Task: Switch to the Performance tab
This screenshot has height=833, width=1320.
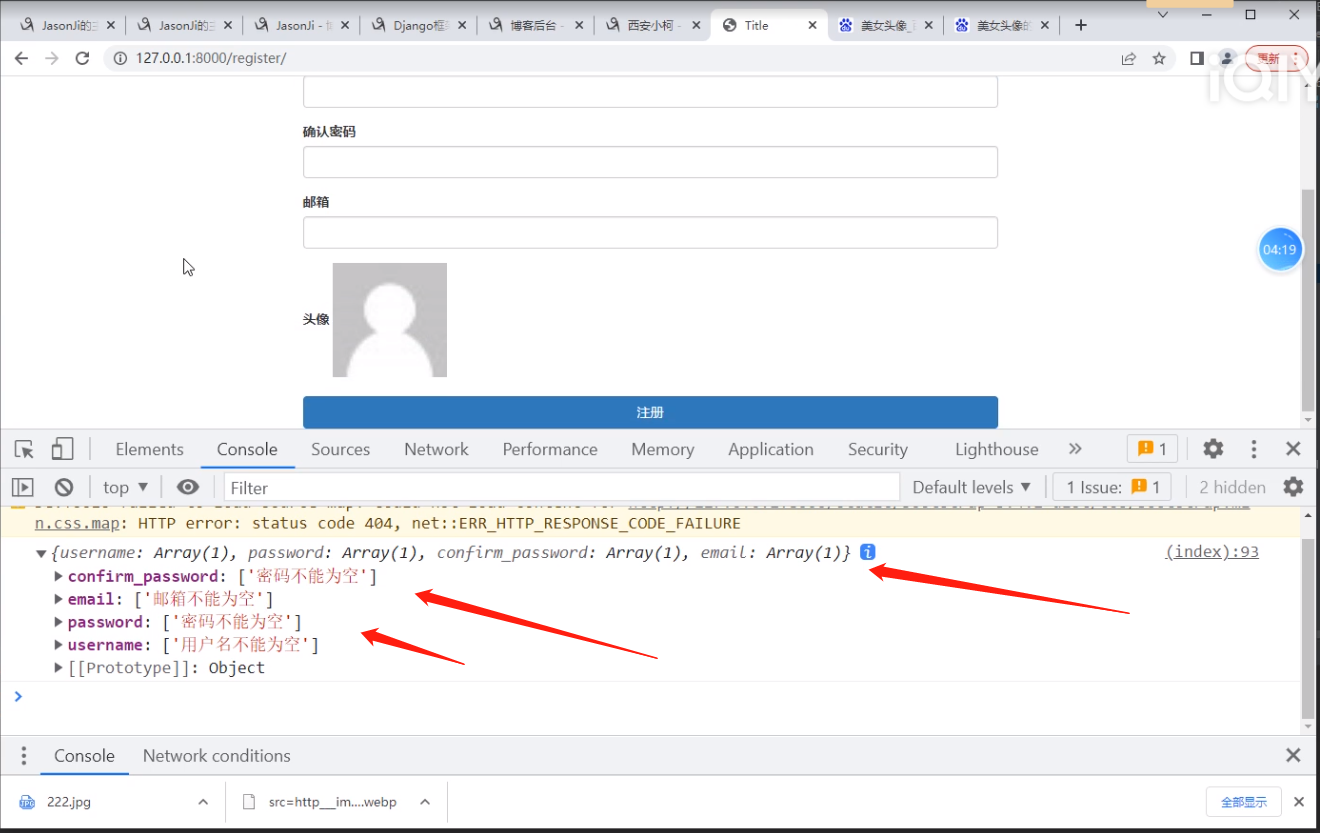Action: coord(550,449)
